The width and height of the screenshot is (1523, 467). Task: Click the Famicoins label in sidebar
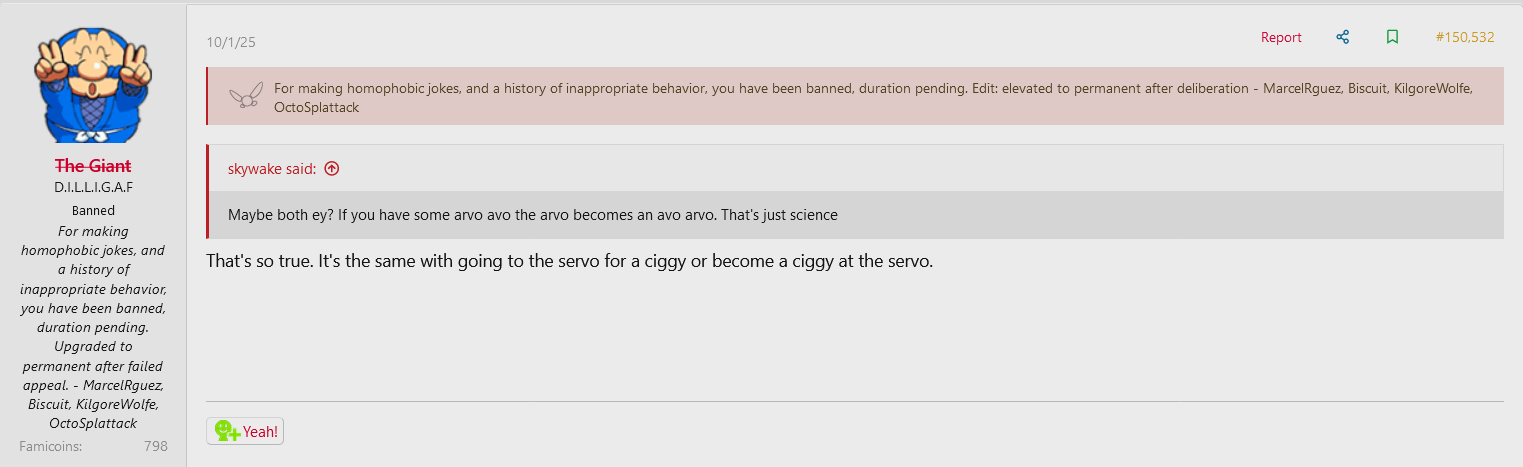pyautogui.click(x=50, y=446)
